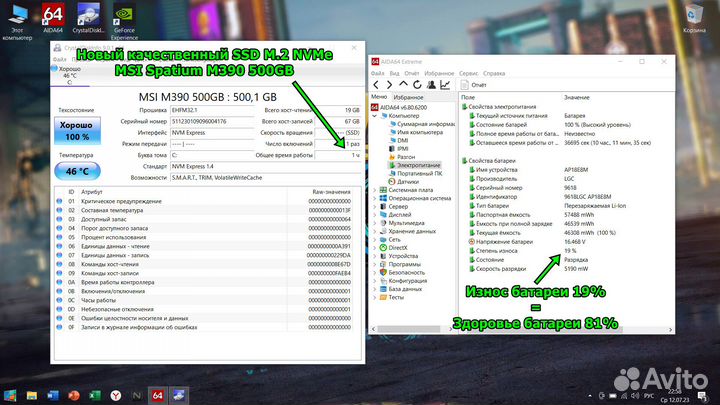The height and width of the screenshot is (405, 720).
Task: Expand the Сервер node
Action: pos(374,207)
